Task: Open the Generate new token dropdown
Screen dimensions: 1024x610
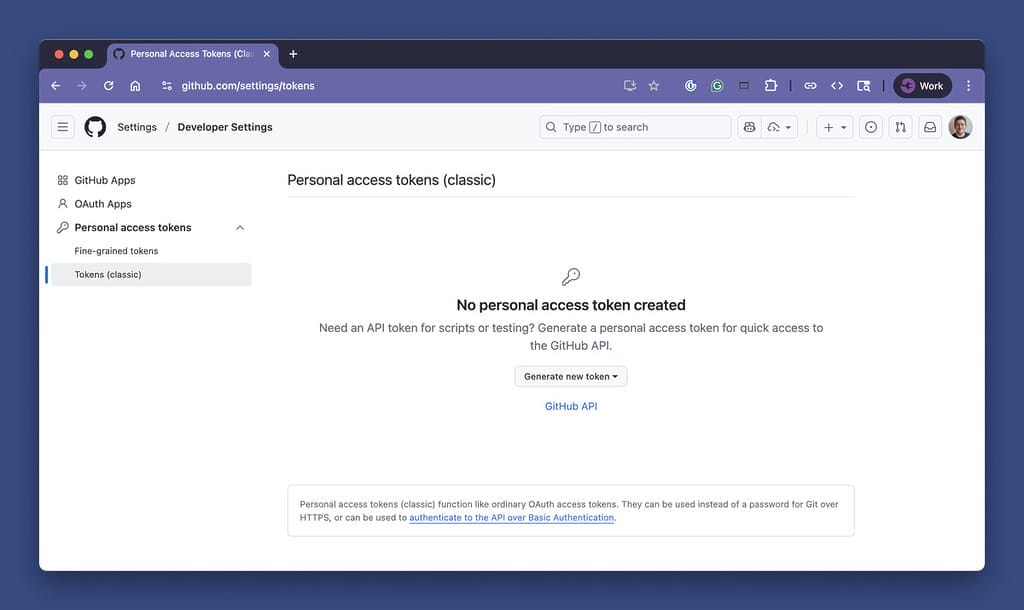Action: pyautogui.click(x=571, y=376)
